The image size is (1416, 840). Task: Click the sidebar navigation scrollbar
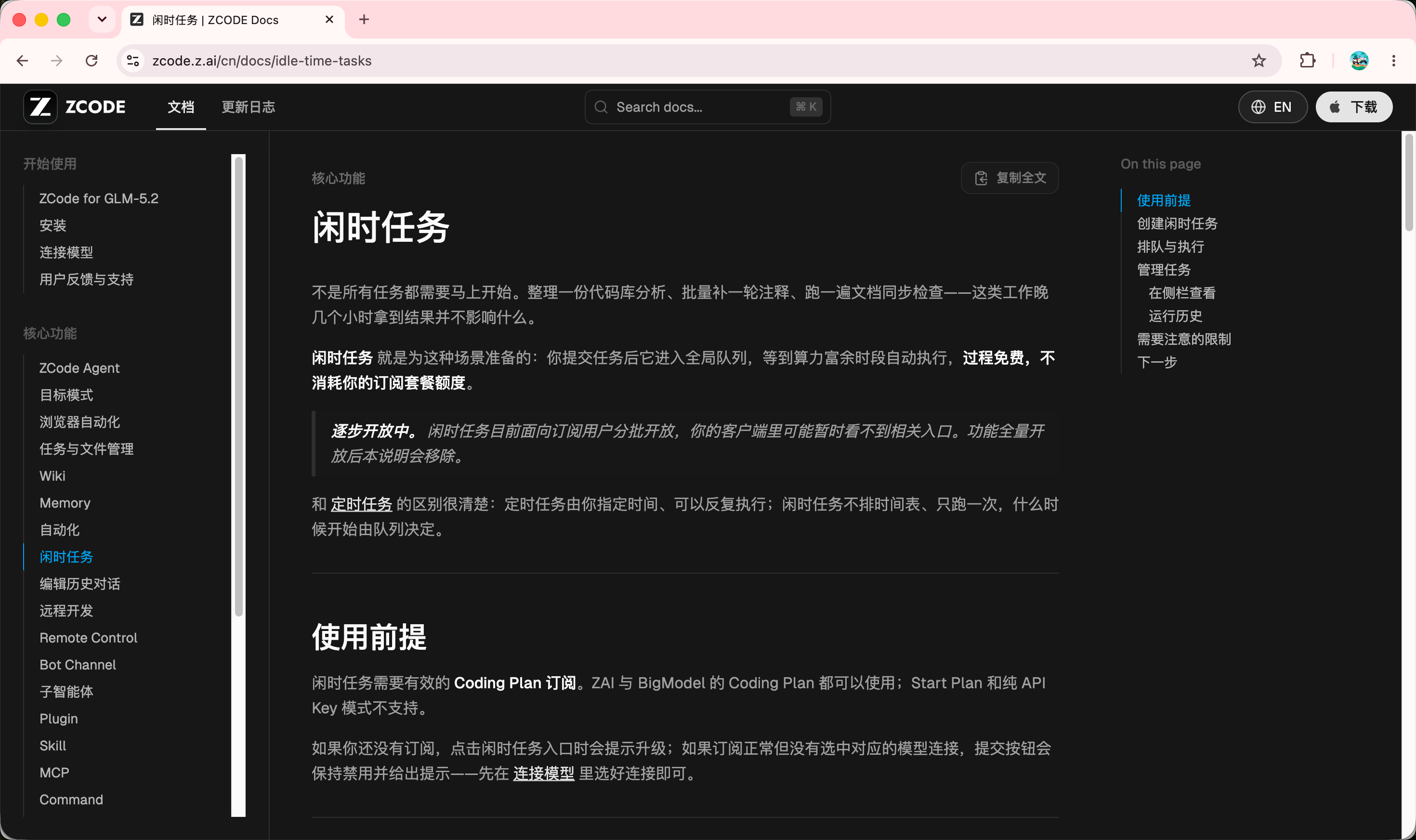[239, 387]
